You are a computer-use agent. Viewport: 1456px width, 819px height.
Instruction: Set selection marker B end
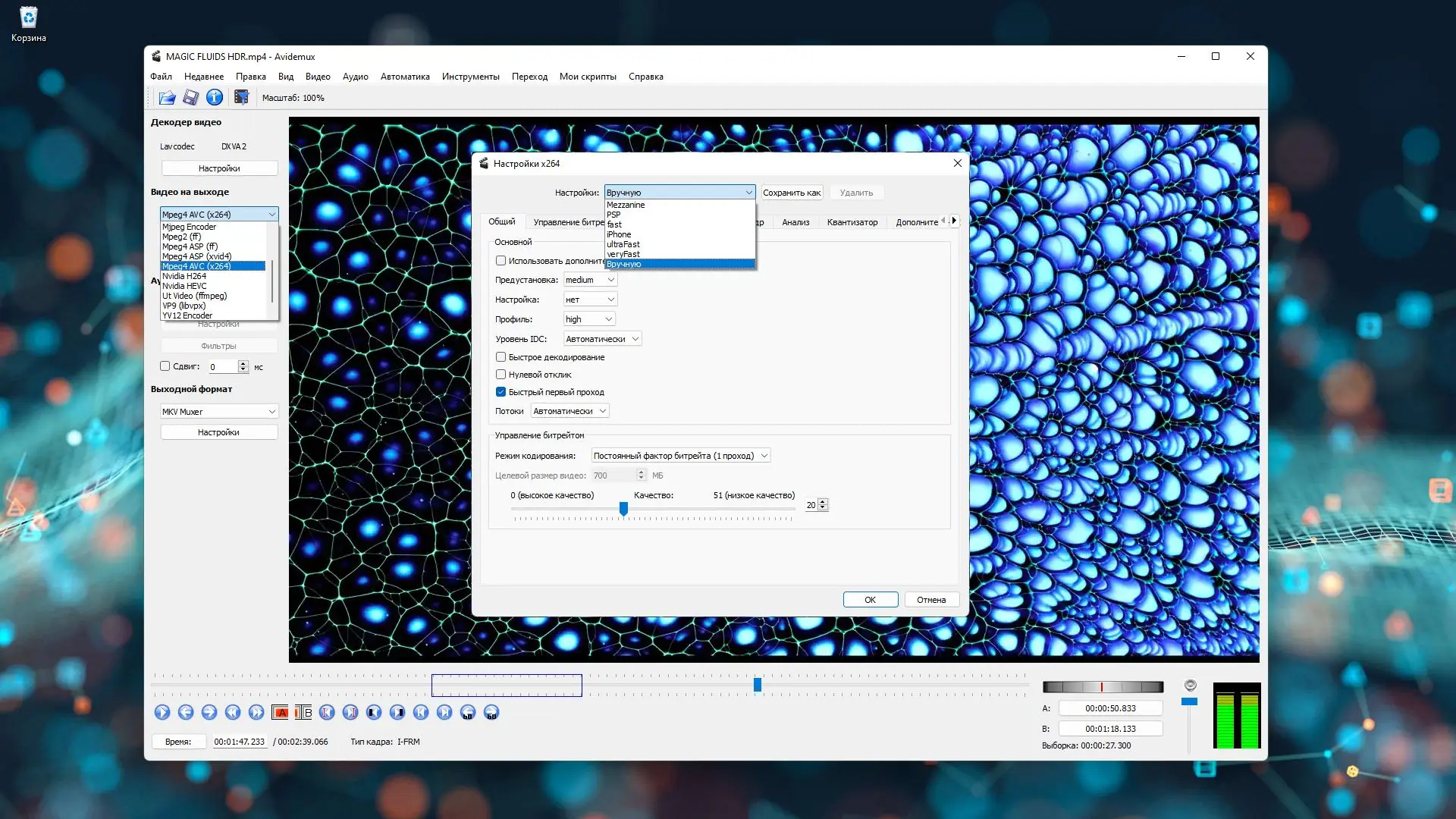303,712
